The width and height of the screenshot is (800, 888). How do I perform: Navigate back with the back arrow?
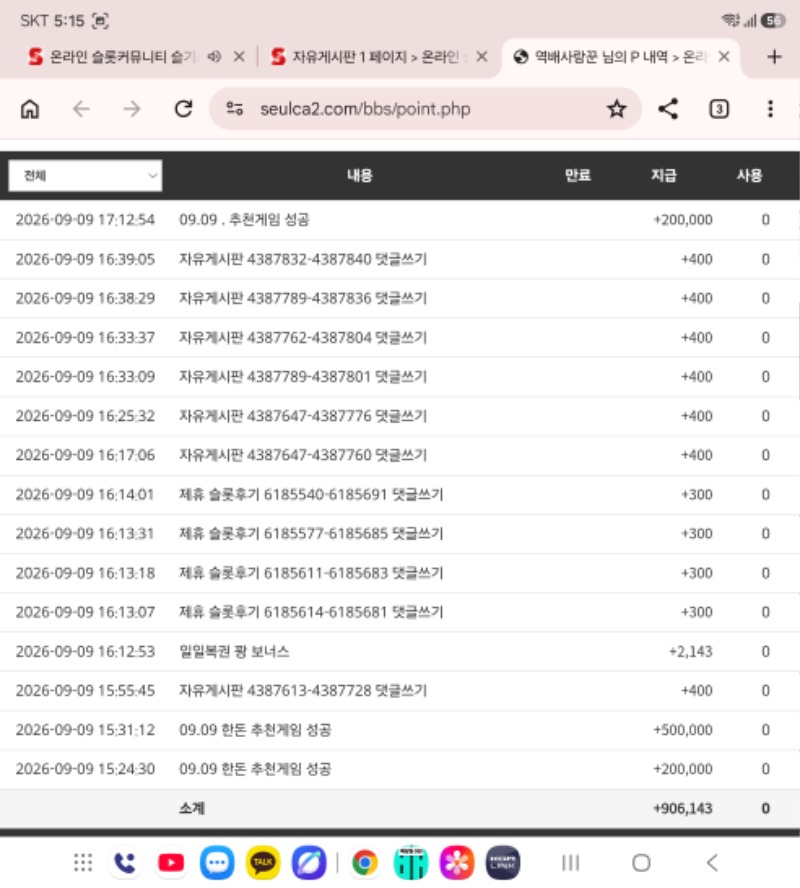pyautogui.click(x=81, y=109)
